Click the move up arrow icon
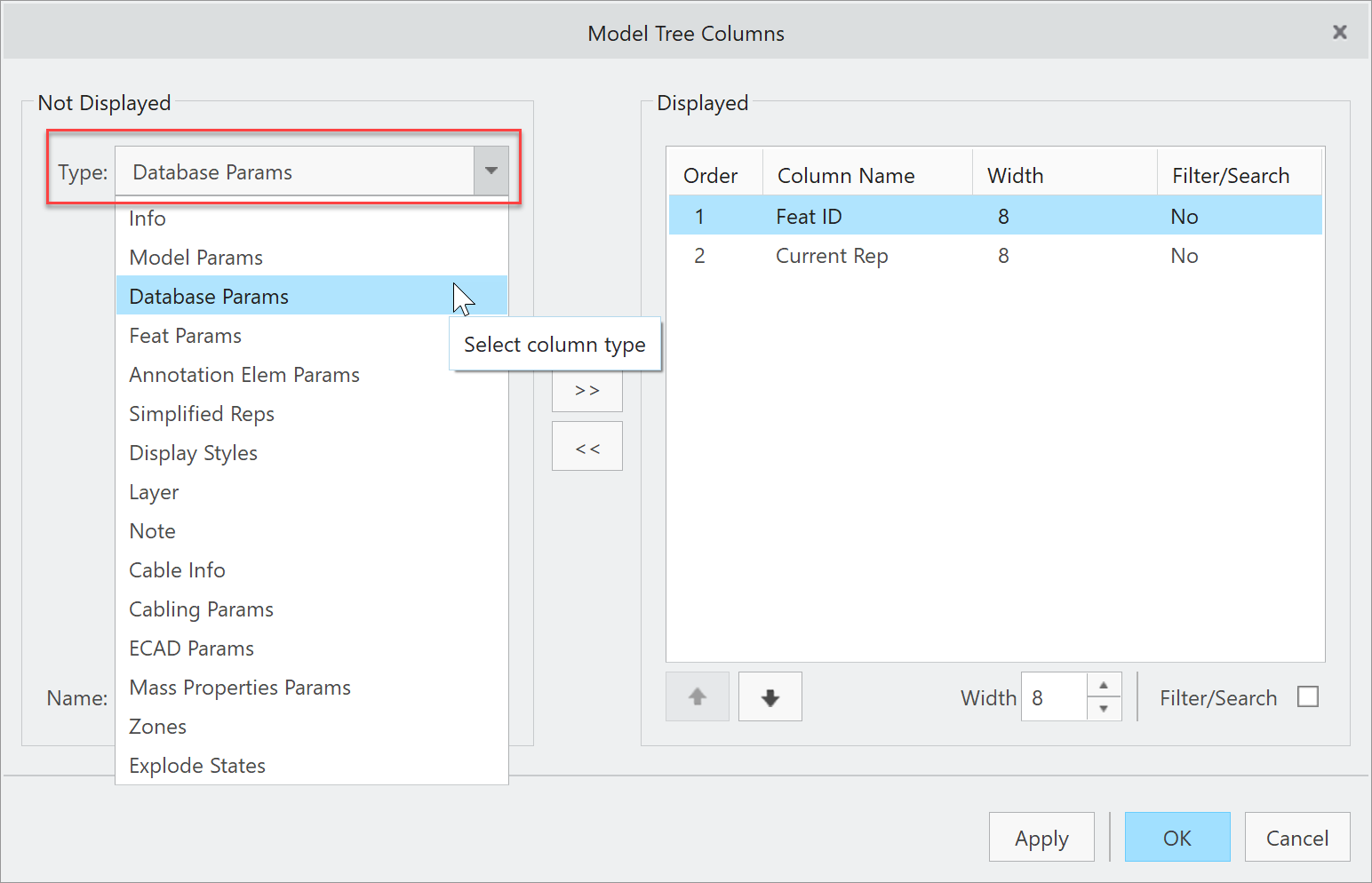 pyautogui.click(x=698, y=696)
